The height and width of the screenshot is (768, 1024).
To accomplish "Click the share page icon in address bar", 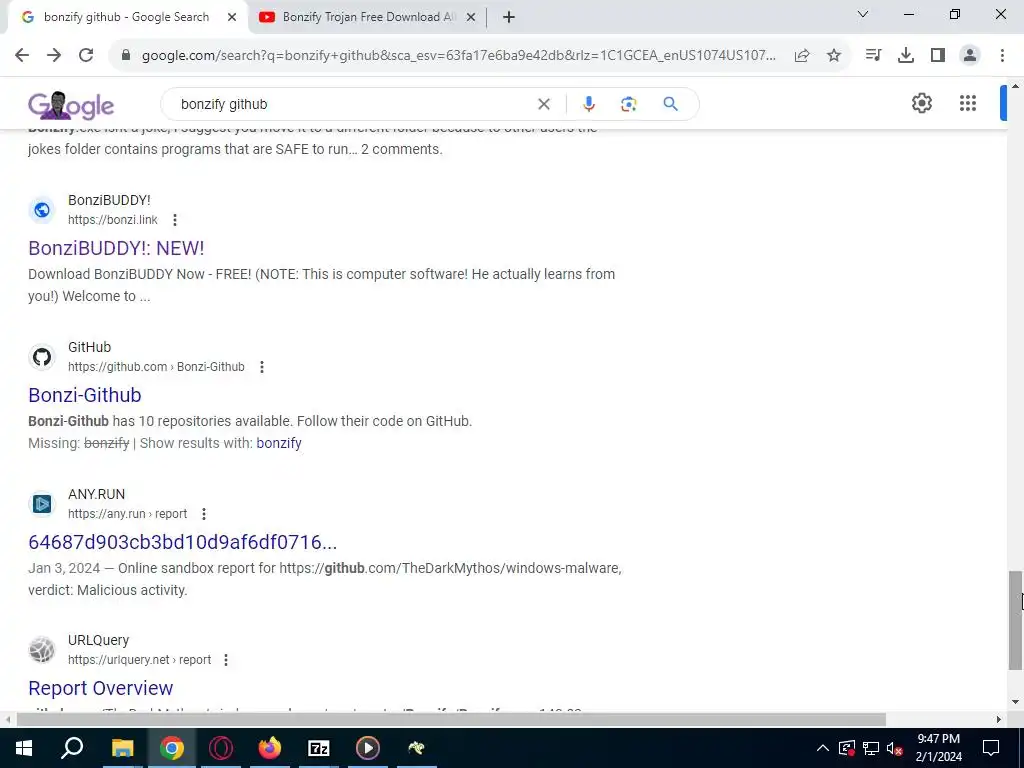I will tap(802, 56).
